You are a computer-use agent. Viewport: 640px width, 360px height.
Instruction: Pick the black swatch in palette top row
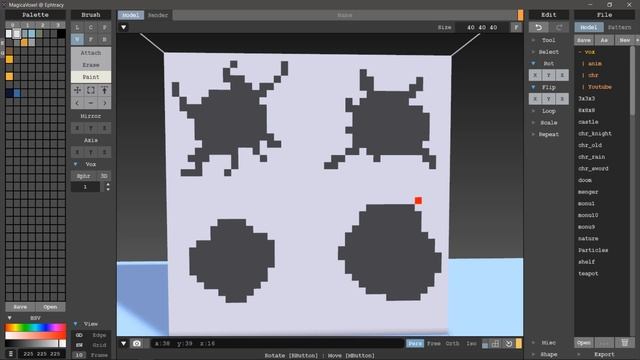pyautogui.click(x=61, y=34)
